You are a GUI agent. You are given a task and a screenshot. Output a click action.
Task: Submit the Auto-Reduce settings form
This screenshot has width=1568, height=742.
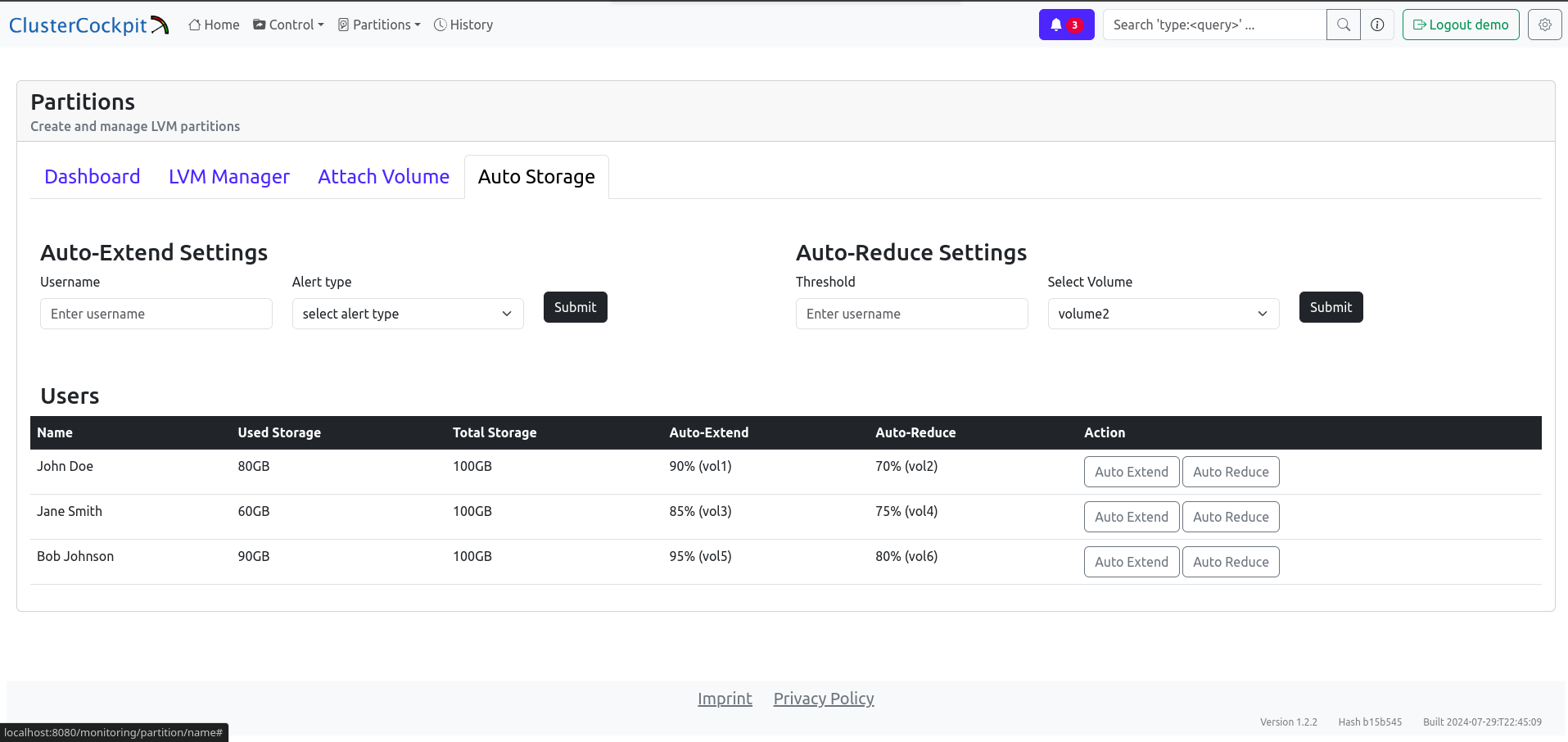[1331, 307]
